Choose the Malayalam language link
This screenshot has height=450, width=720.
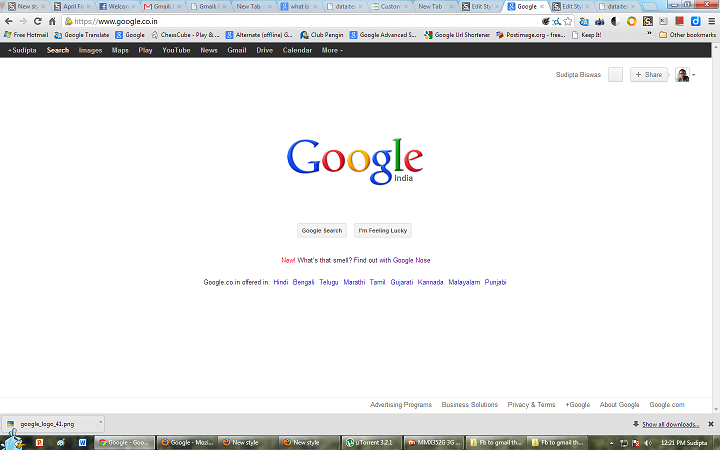[x=464, y=282]
